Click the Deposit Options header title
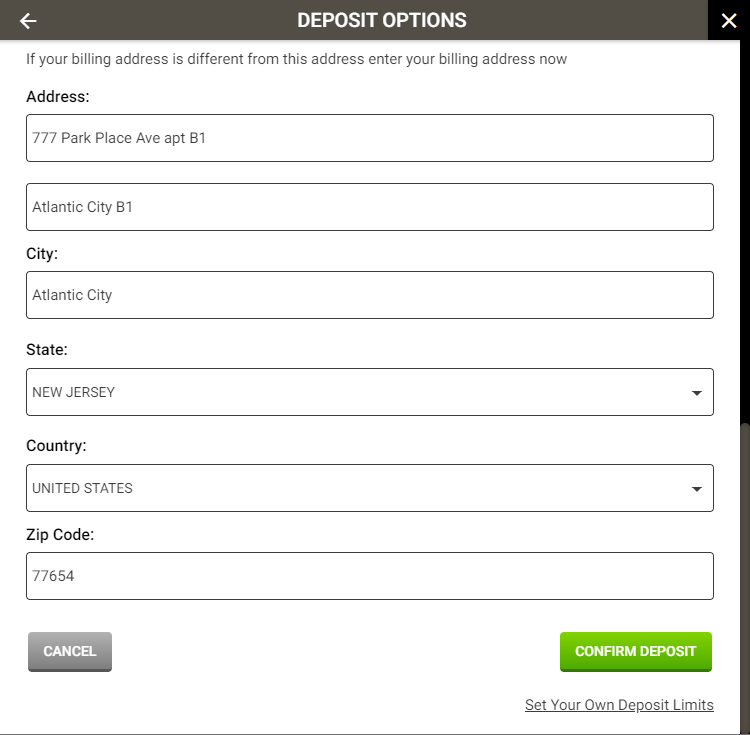 [382, 20]
